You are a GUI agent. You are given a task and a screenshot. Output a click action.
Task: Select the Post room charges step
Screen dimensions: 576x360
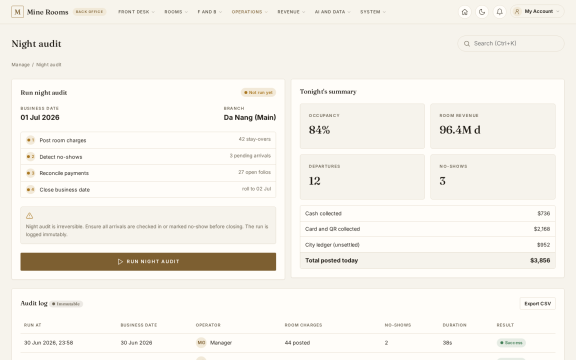[148, 140]
